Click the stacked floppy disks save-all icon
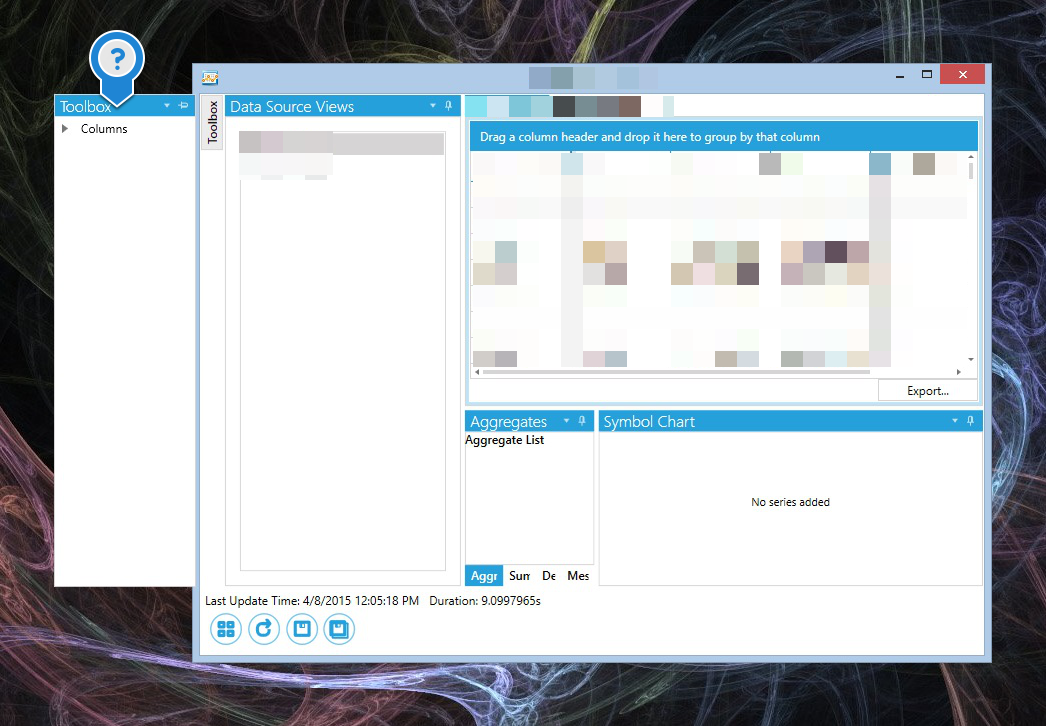 click(339, 629)
